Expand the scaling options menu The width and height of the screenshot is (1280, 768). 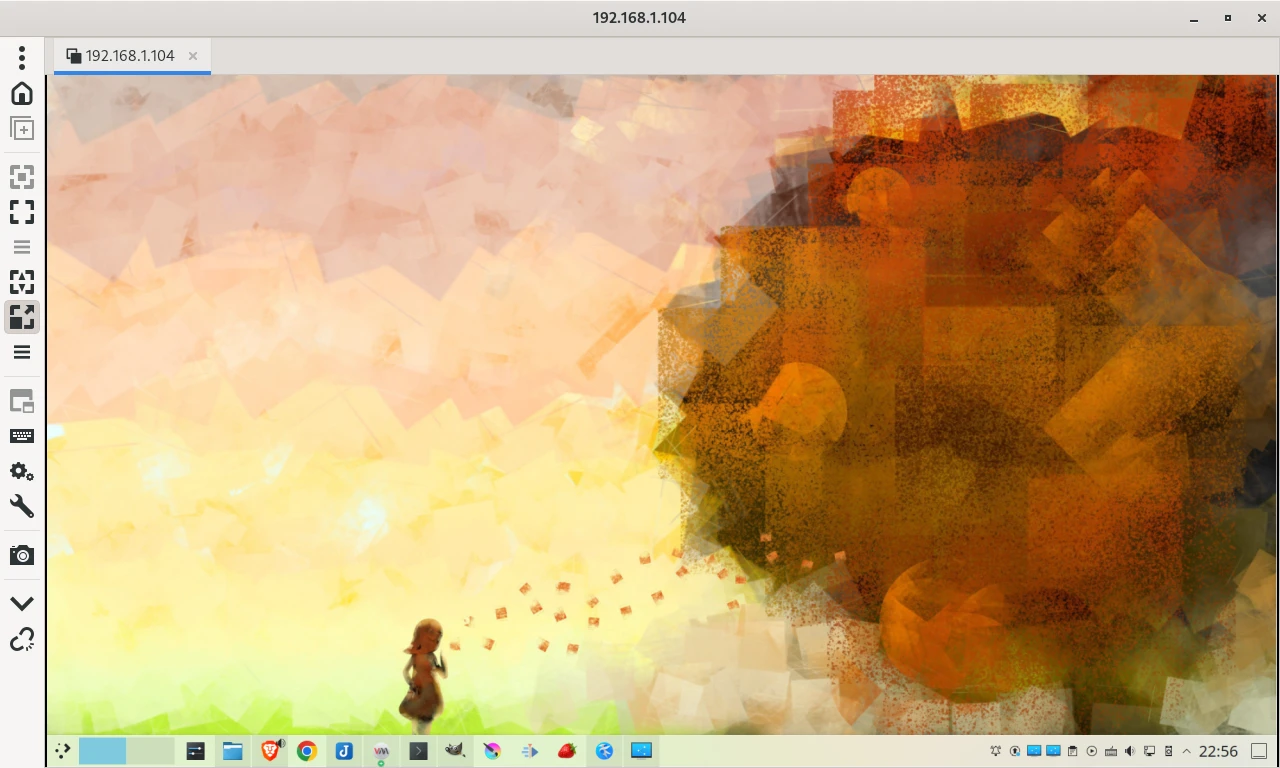(x=22, y=352)
